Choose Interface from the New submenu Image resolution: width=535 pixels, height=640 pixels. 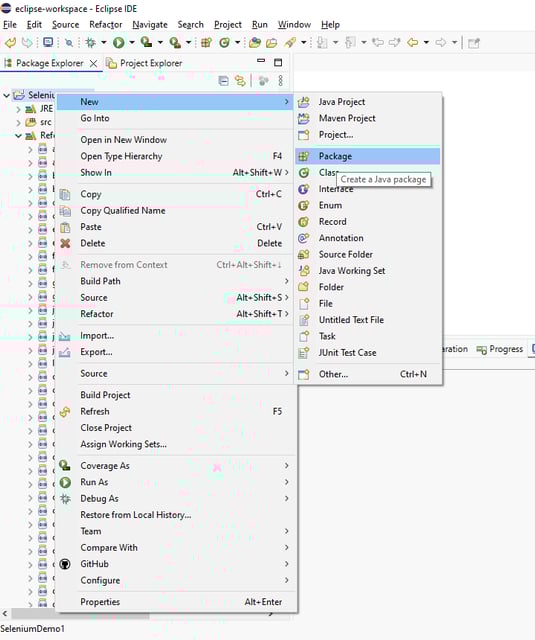point(367,189)
